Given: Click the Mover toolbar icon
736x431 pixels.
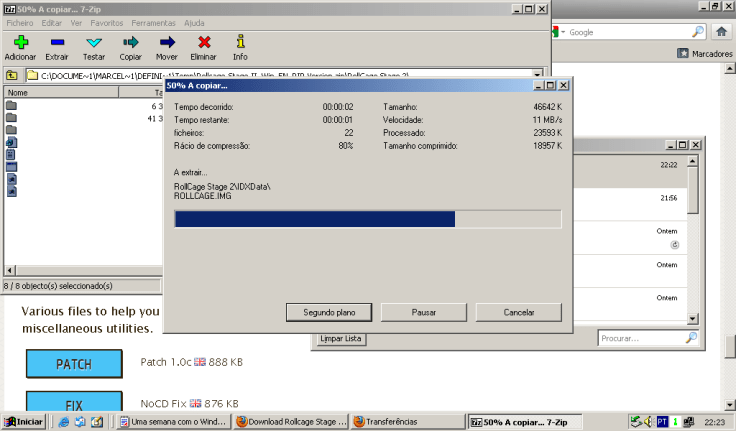Looking at the screenshot, I should tap(167, 42).
